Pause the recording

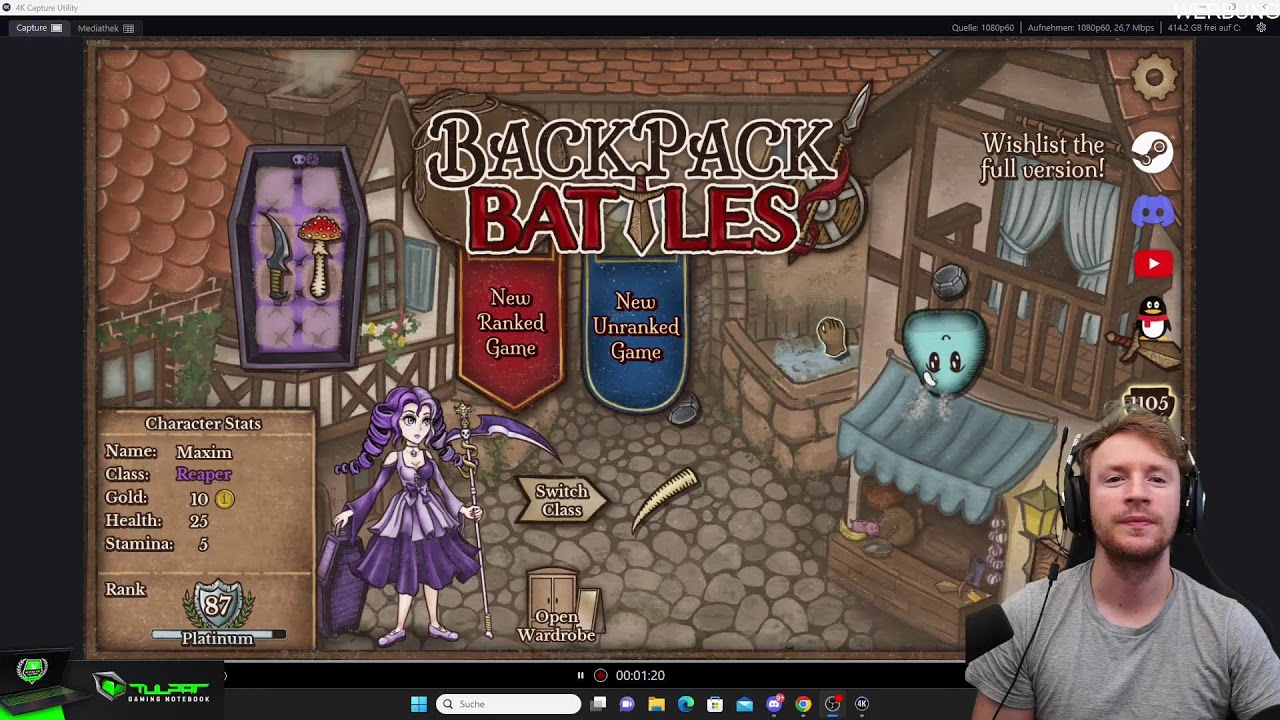580,675
